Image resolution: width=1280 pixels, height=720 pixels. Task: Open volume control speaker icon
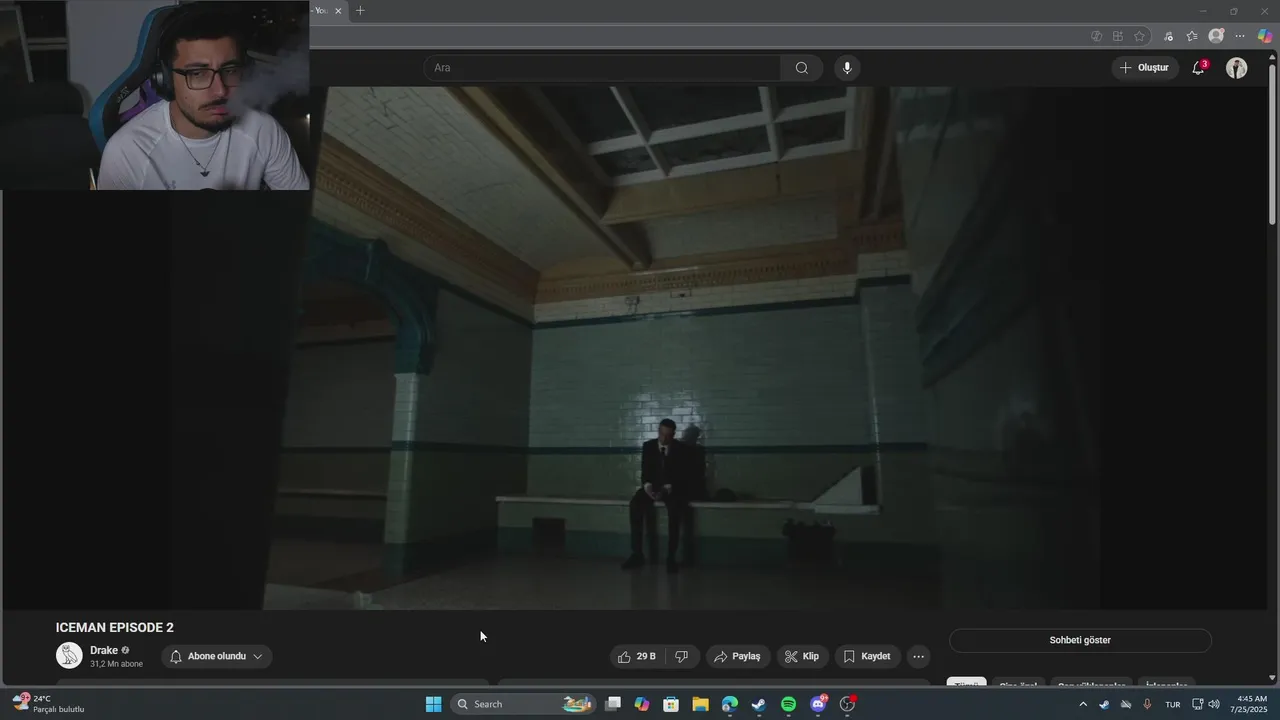point(1214,704)
